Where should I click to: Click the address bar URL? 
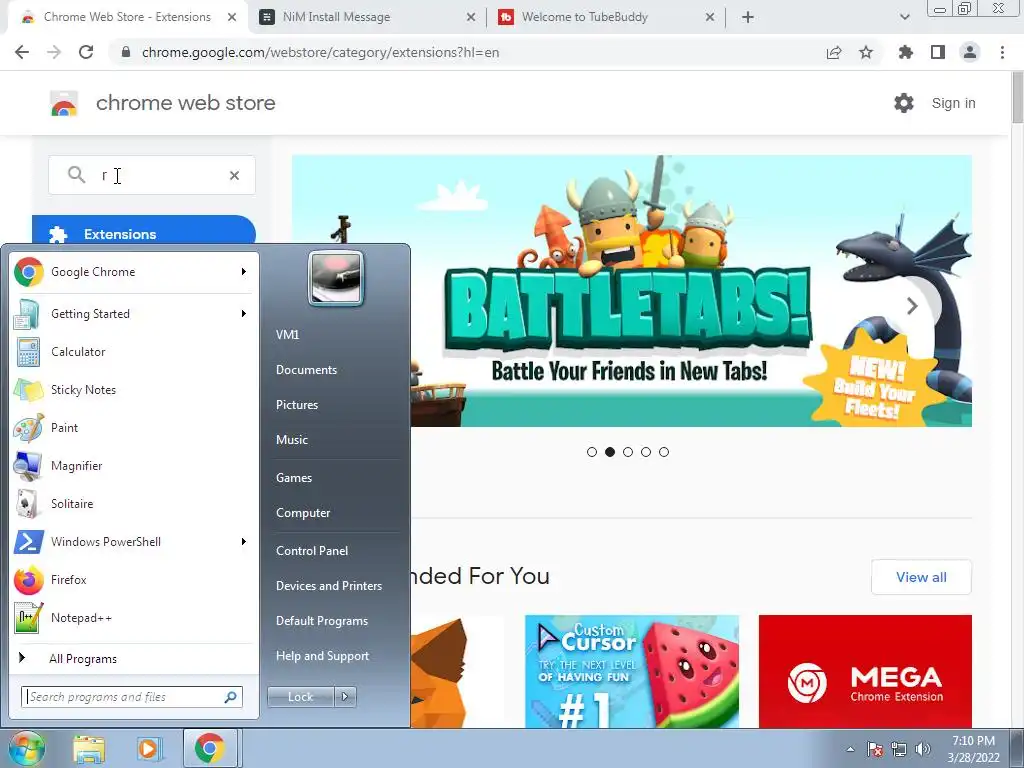320,52
